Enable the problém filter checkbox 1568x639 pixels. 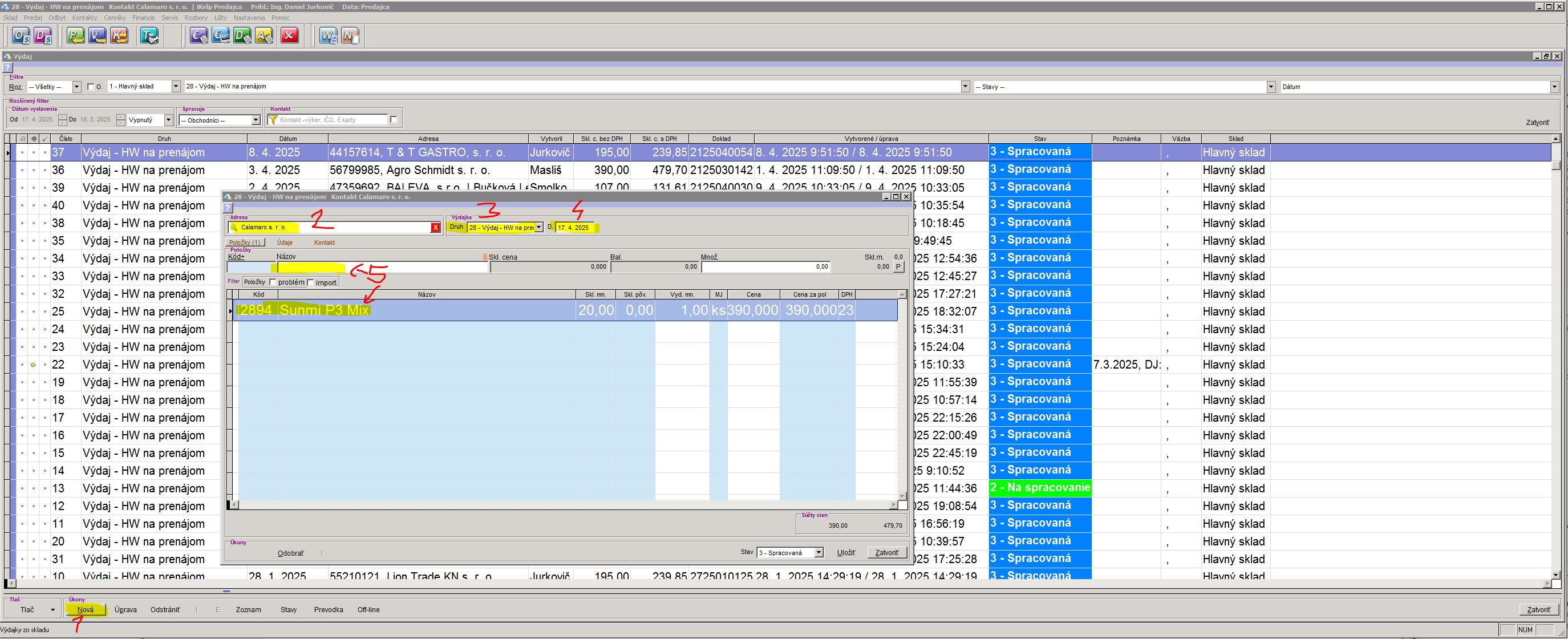tap(273, 282)
